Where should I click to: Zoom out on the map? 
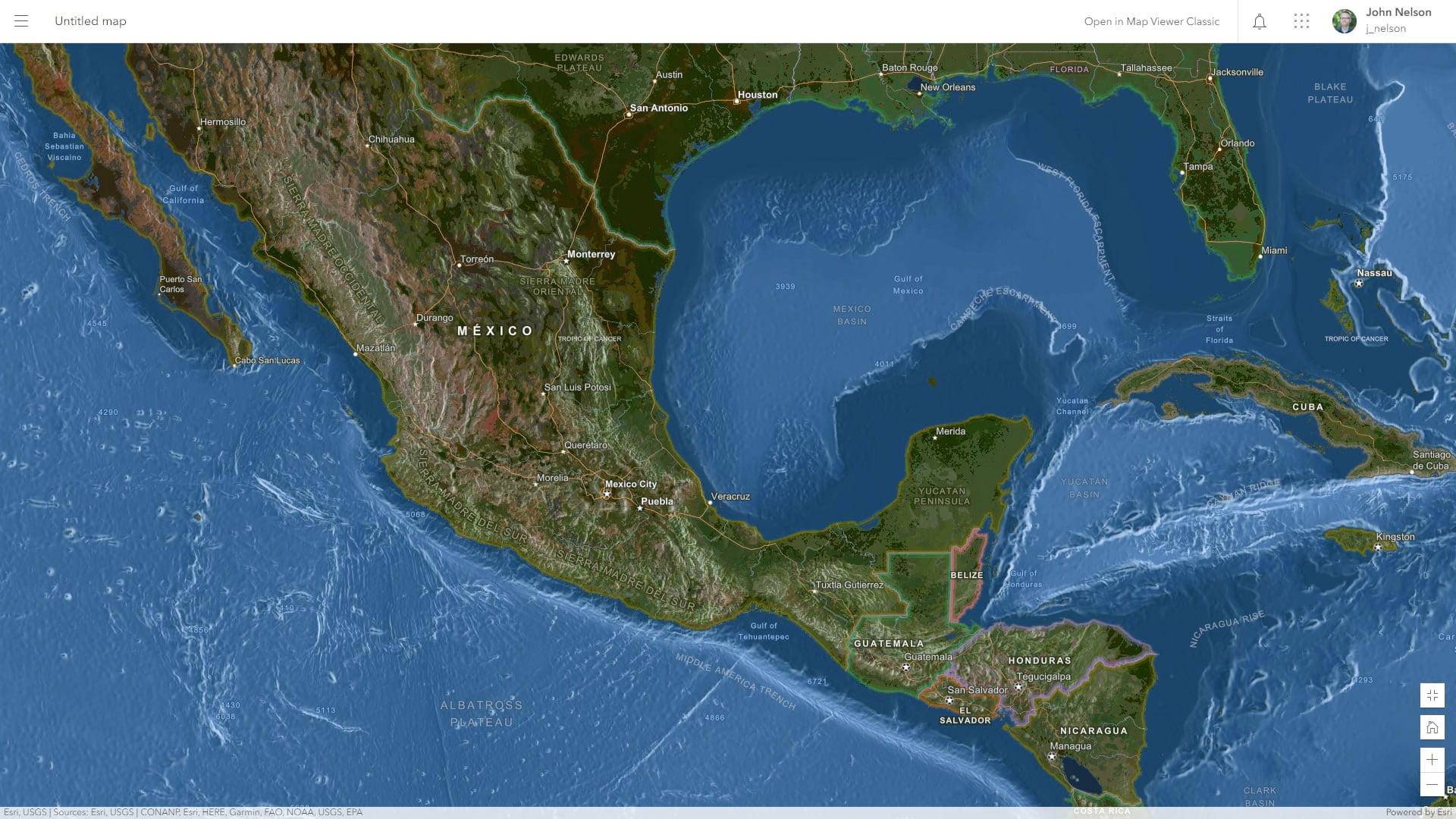pos(1432,784)
